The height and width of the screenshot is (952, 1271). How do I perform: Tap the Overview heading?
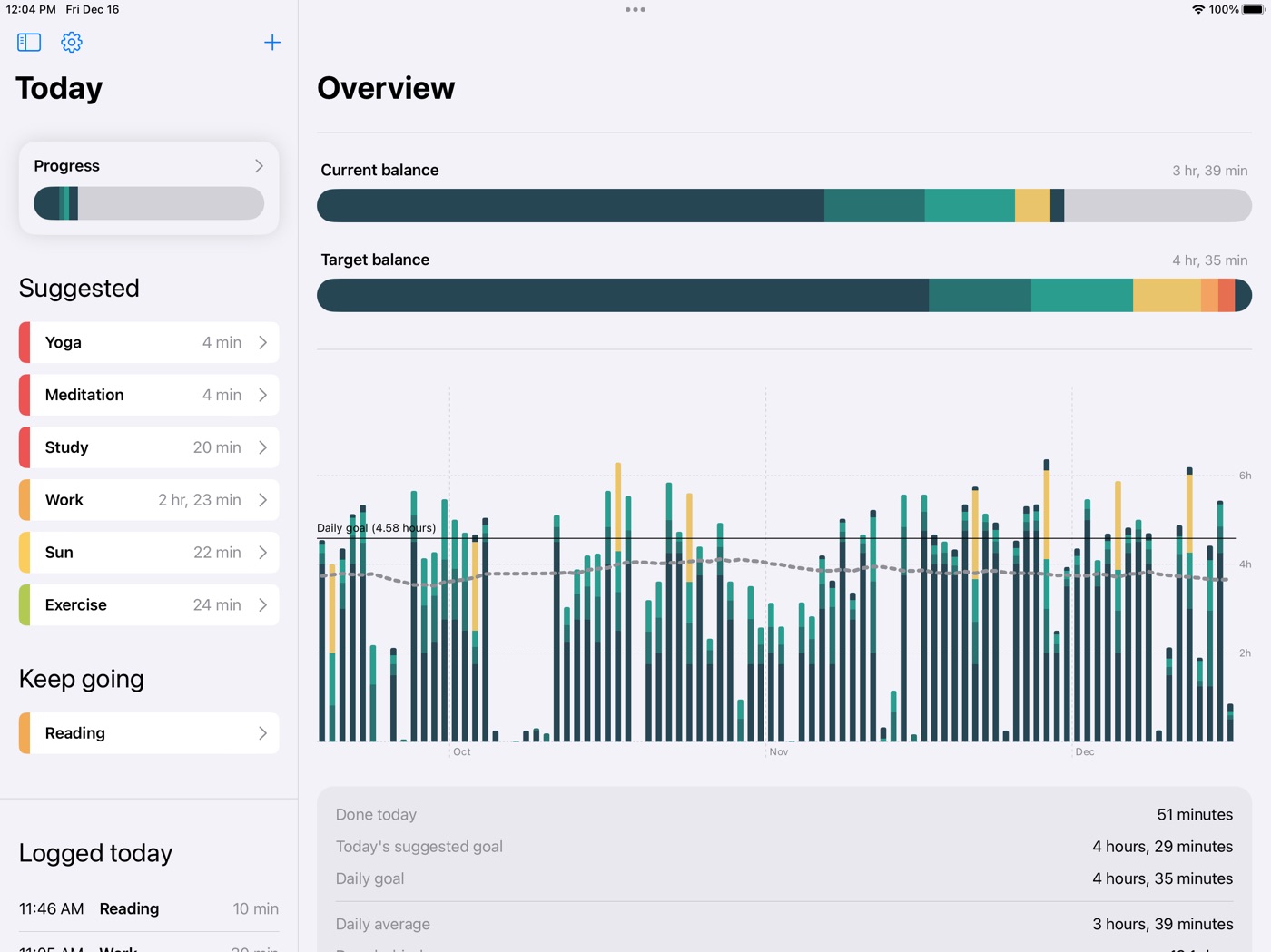coord(386,88)
